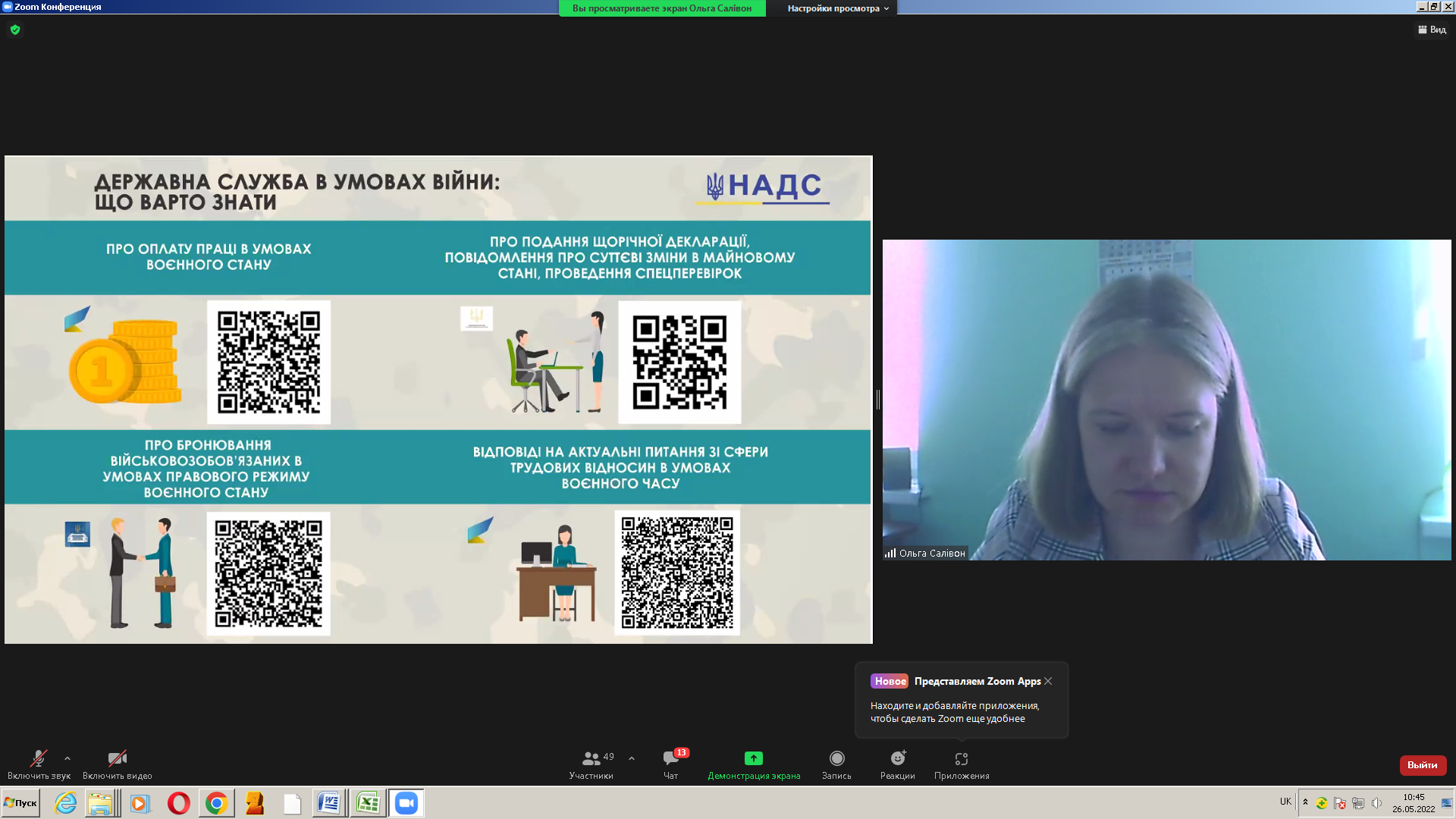Click QR code for бронювання військовозобов'язаних section
The image size is (1456, 819).
click(268, 573)
